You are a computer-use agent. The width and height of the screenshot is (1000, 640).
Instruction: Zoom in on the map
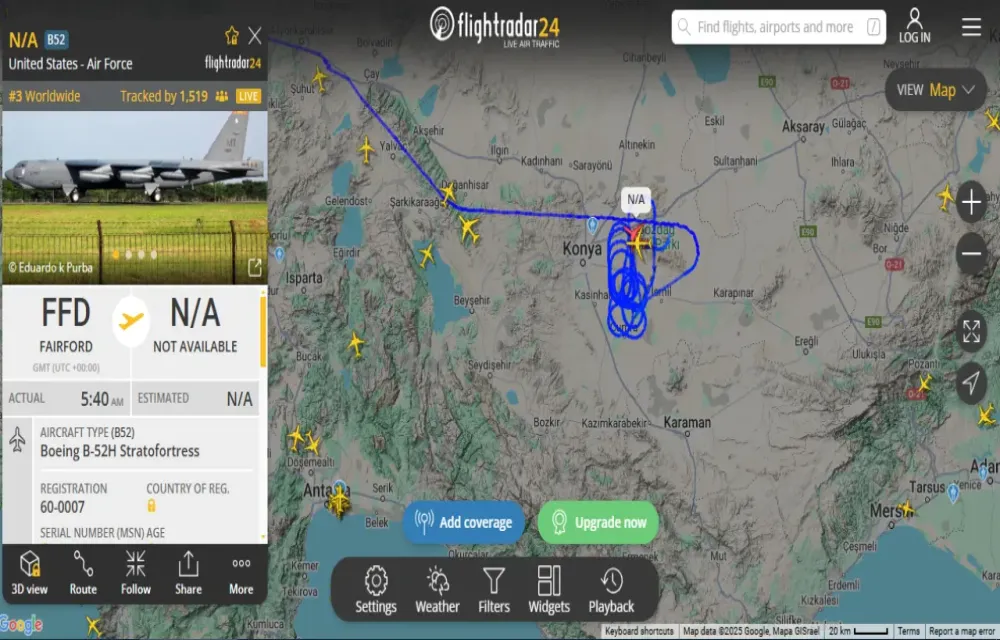pos(971,203)
